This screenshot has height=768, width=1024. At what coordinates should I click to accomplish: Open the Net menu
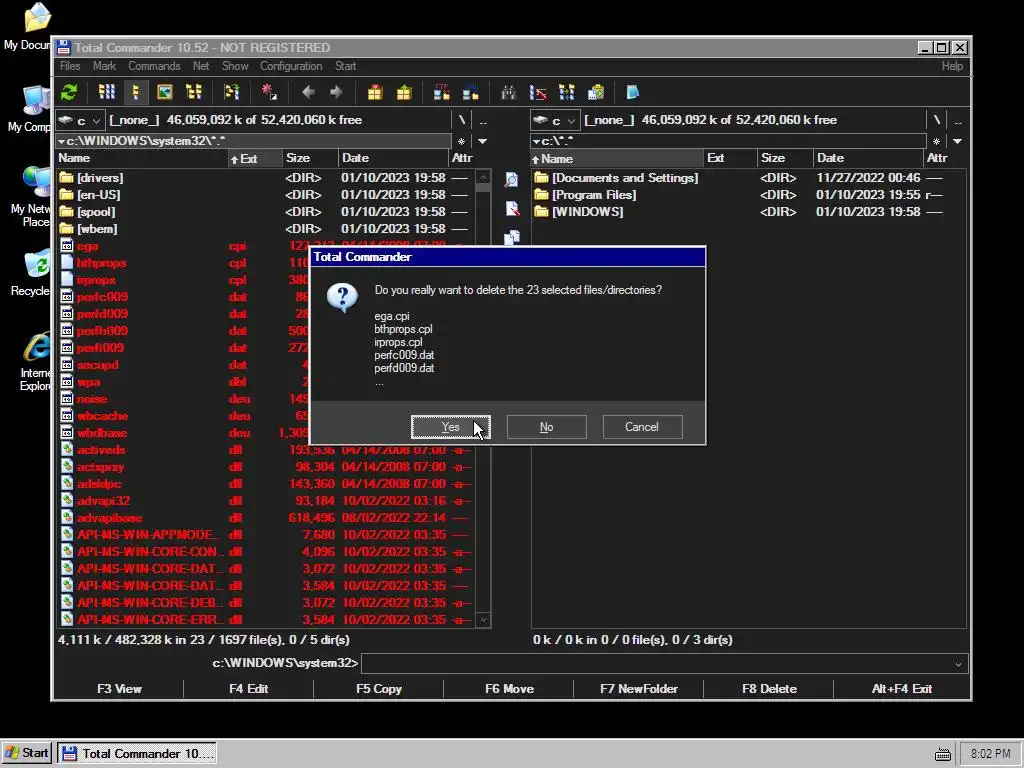201,66
